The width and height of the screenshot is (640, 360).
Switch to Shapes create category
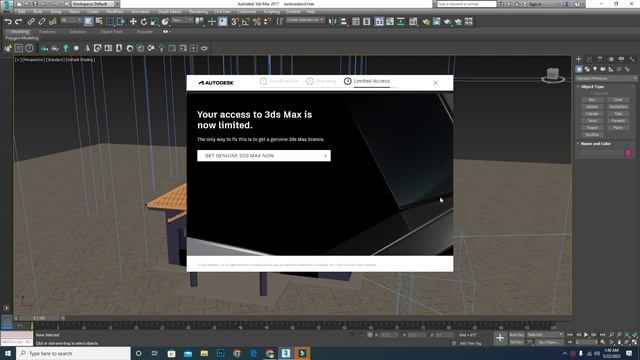pyautogui.click(x=587, y=69)
